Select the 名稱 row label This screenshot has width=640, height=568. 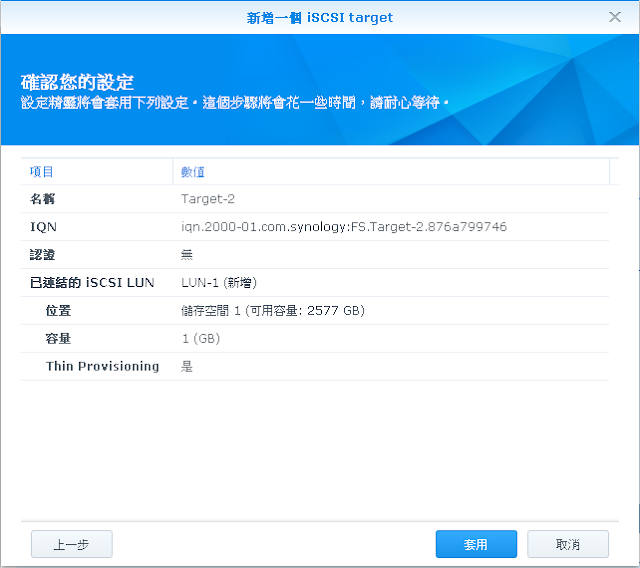pos(42,199)
